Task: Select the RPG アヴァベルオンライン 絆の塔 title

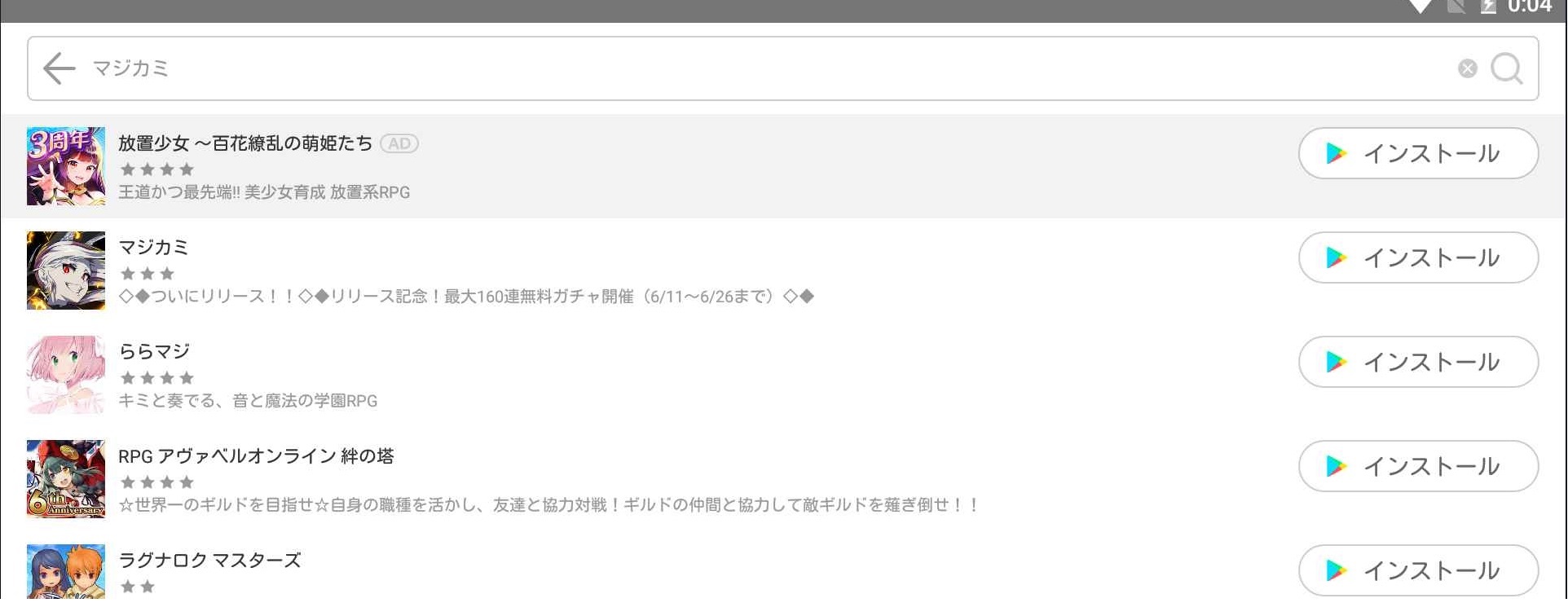Action: tap(256, 455)
